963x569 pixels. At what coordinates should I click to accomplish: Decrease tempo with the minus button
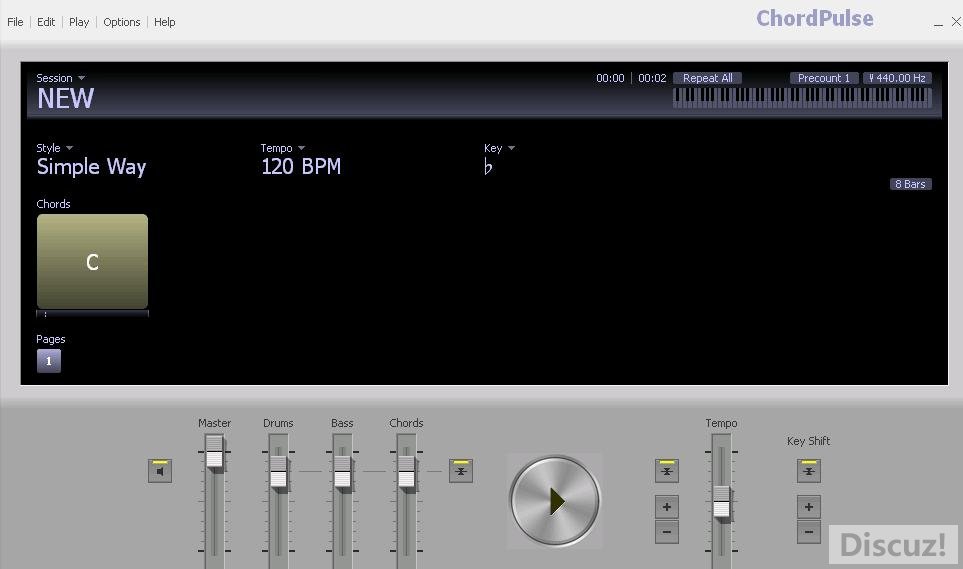[666, 532]
